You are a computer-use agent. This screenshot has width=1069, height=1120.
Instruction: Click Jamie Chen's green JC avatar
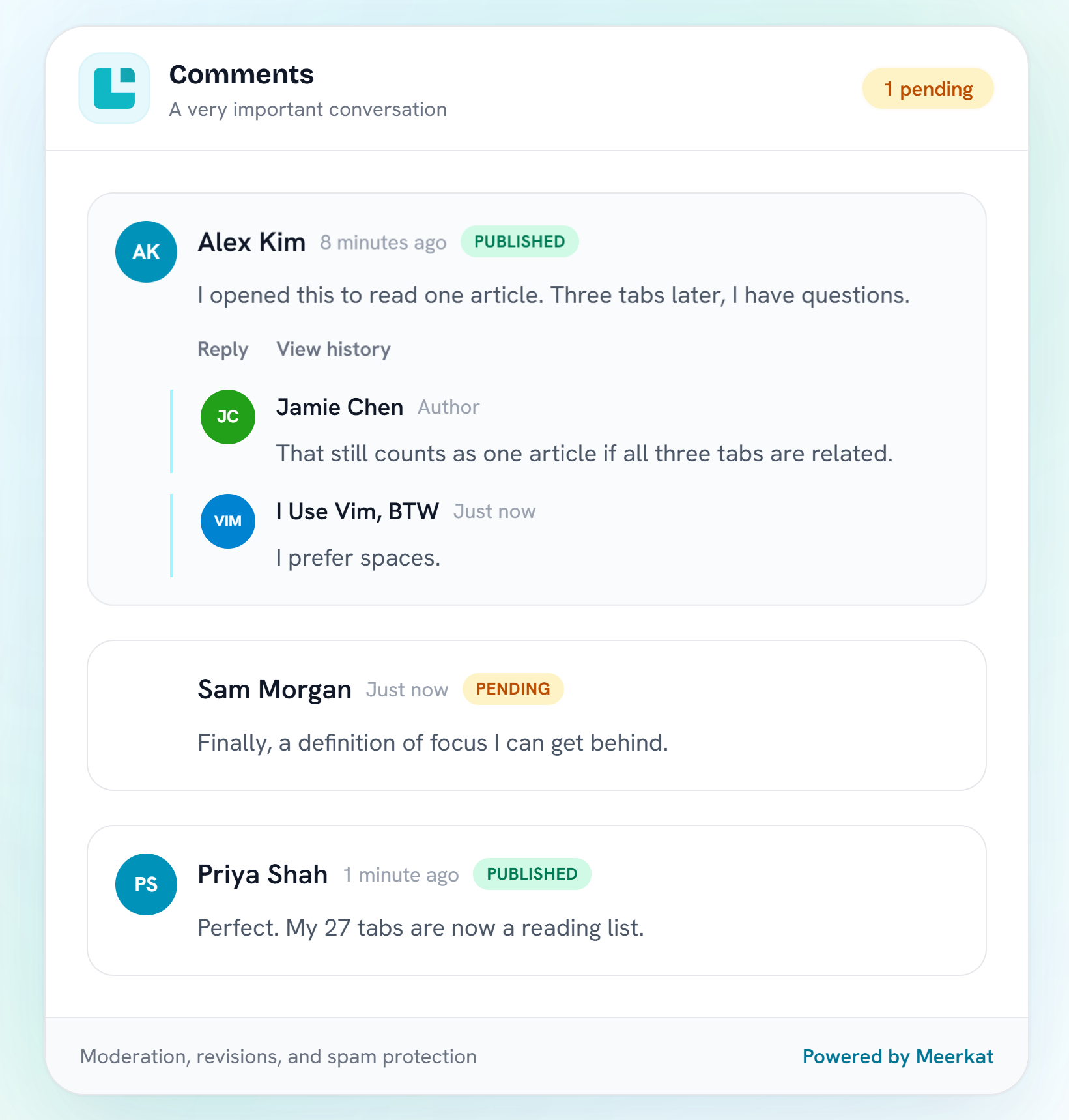pyautogui.click(x=227, y=417)
